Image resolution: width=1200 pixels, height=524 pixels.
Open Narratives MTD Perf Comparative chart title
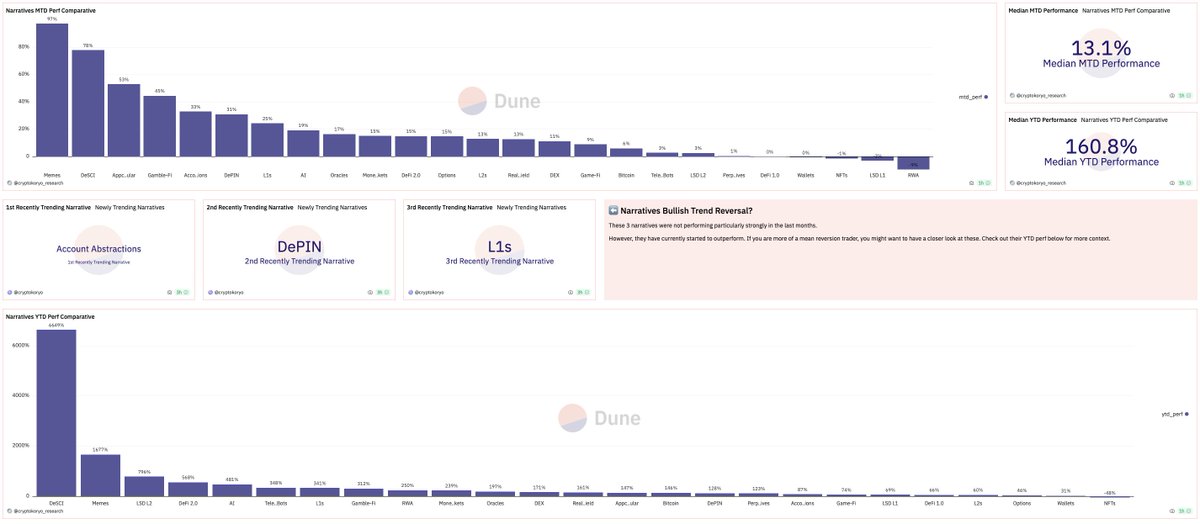[50, 10]
